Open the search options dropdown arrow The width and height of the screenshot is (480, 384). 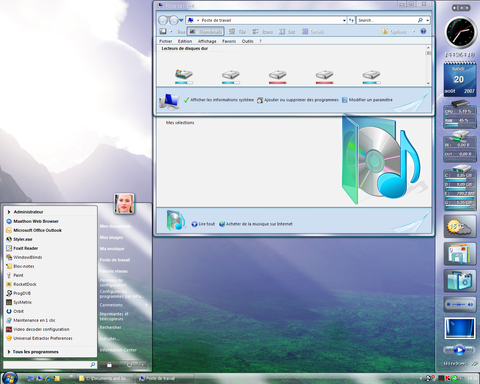(428, 20)
